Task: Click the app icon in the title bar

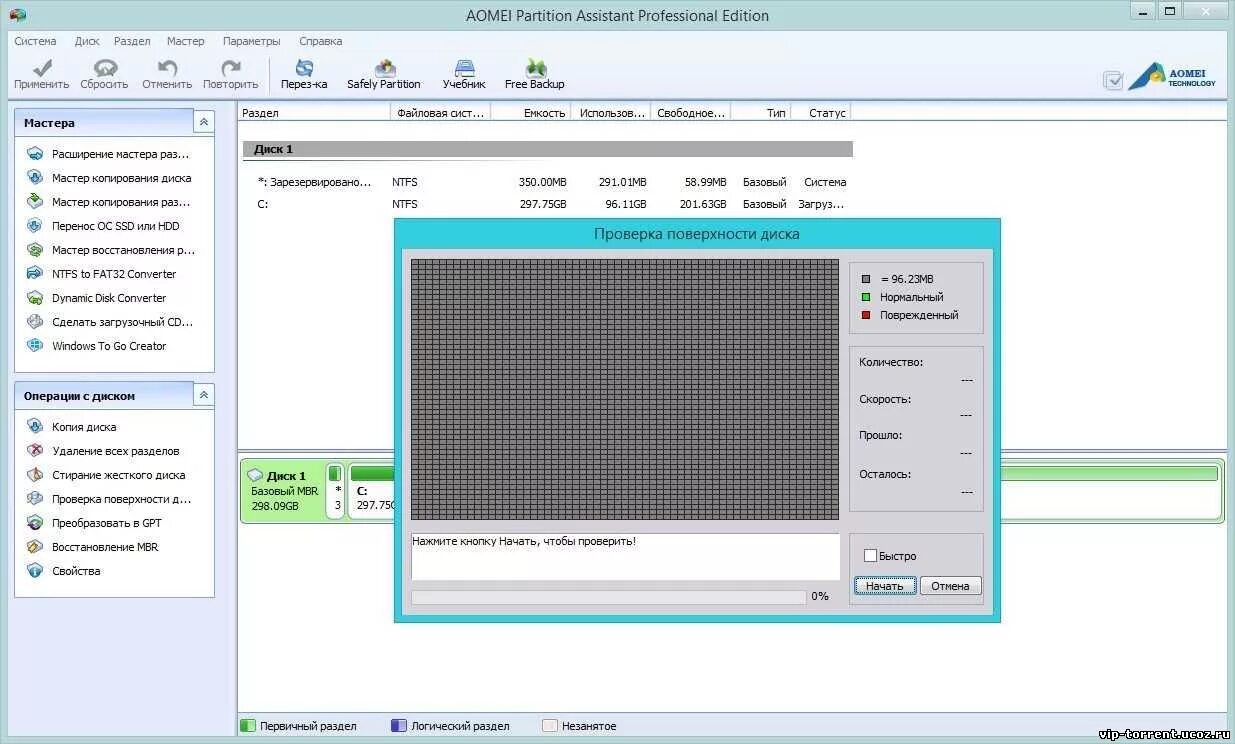Action: pyautogui.click(x=17, y=15)
